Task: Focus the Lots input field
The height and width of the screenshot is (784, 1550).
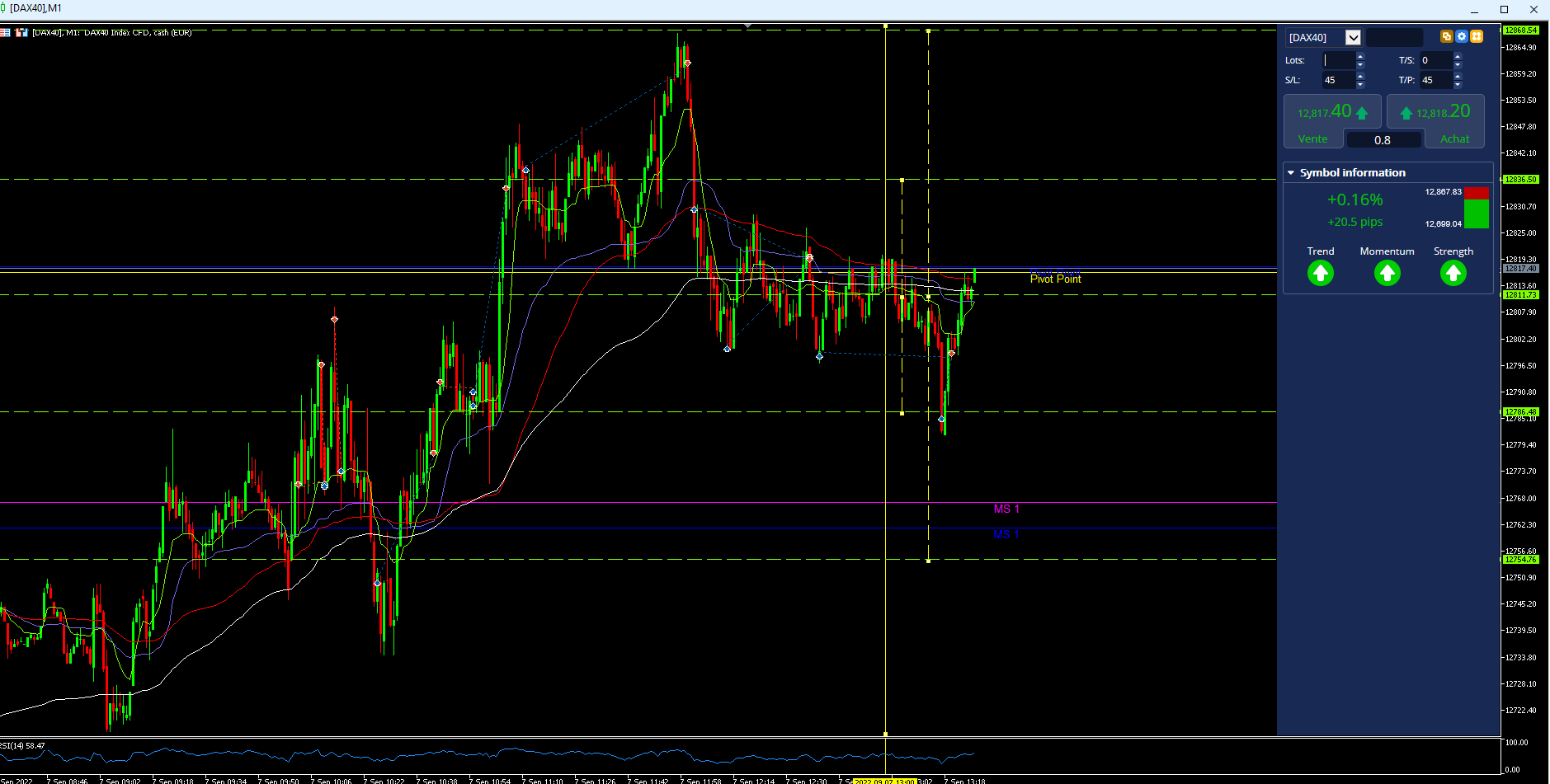Action: (1339, 60)
